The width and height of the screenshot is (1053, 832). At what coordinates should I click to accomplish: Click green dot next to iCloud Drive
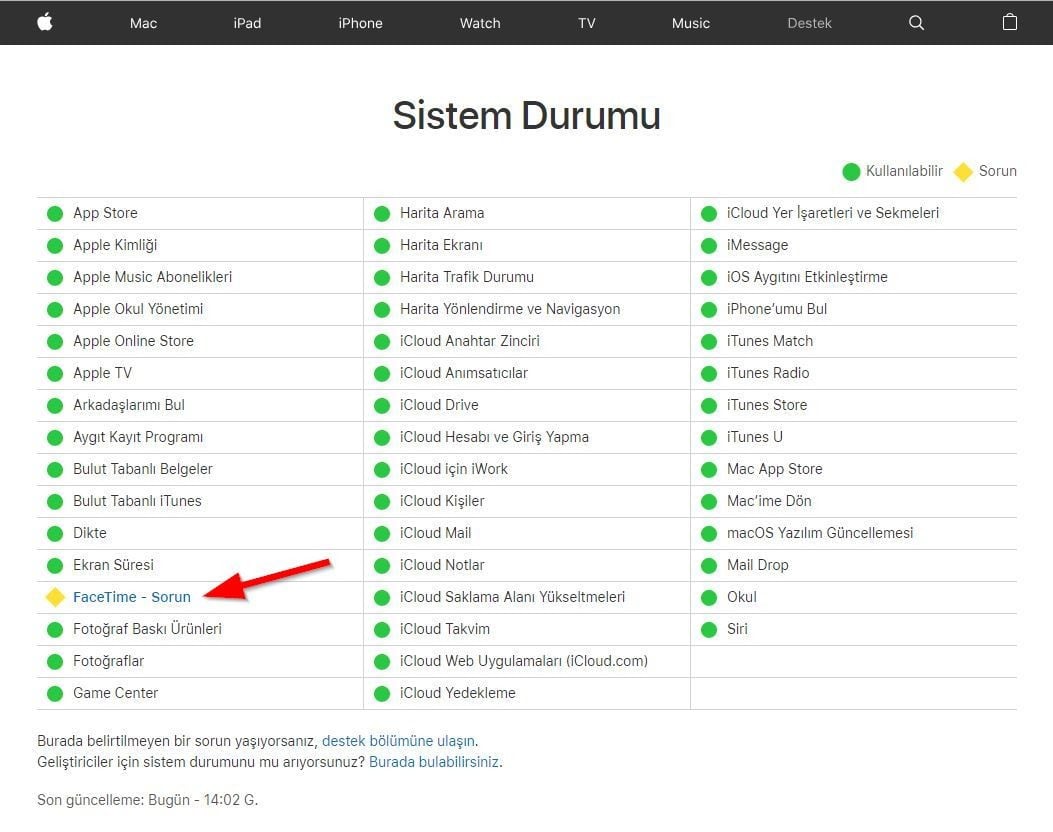coord(382,405)
